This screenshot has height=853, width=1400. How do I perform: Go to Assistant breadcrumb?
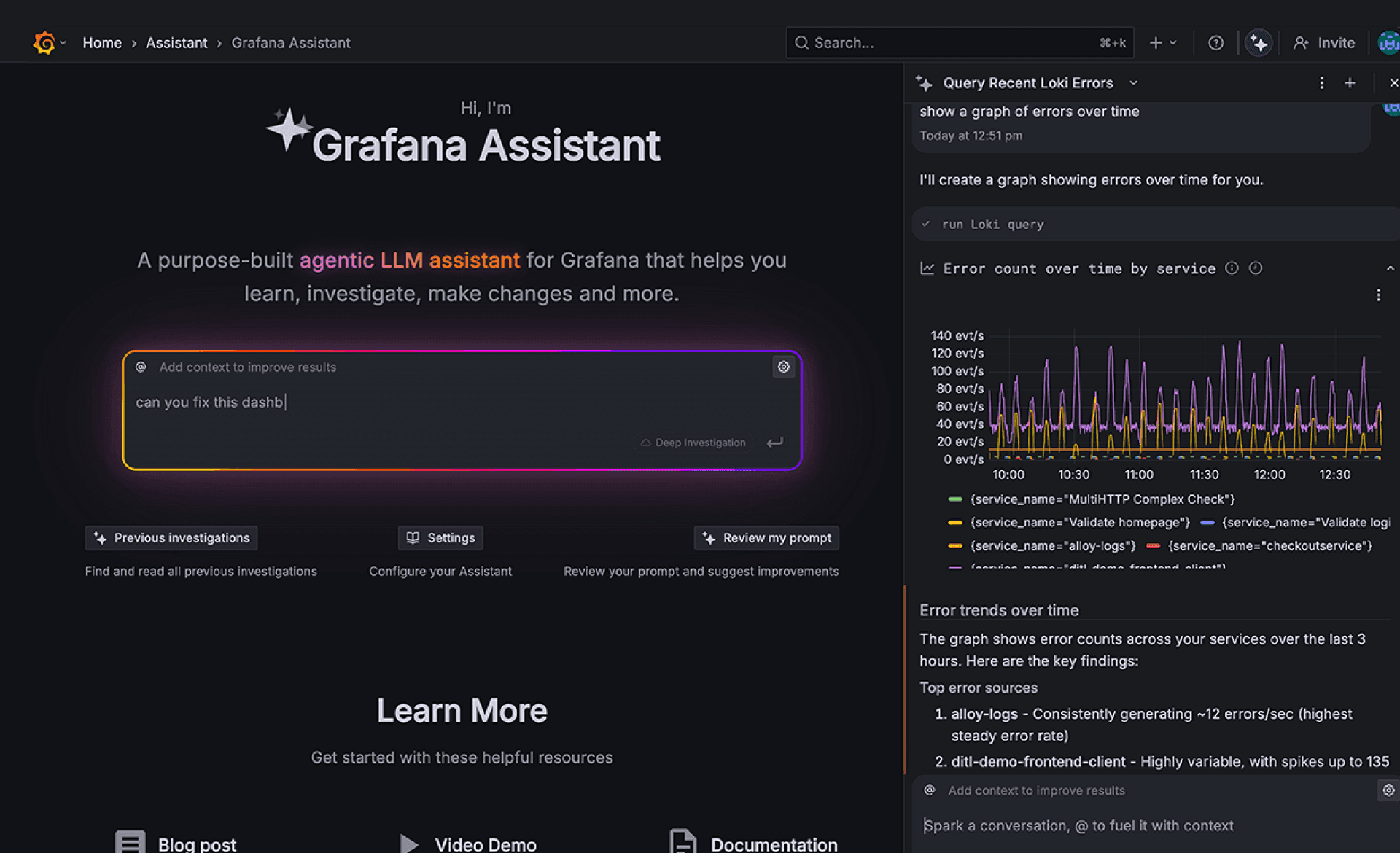(176, 43)
